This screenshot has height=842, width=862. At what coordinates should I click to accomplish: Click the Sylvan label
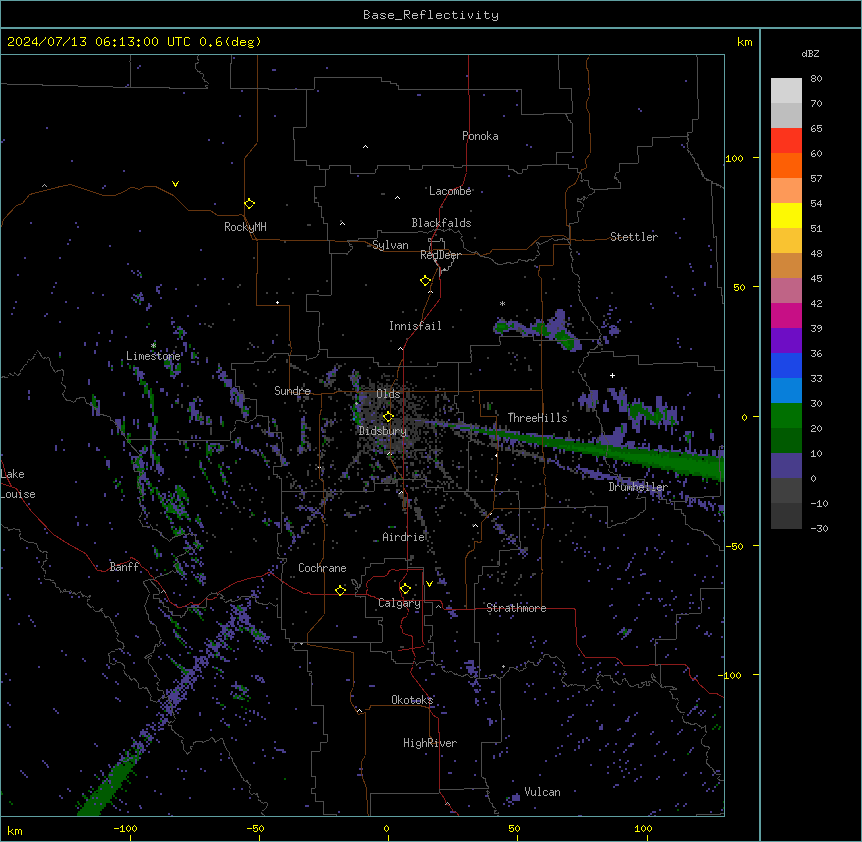click(390, 245)
